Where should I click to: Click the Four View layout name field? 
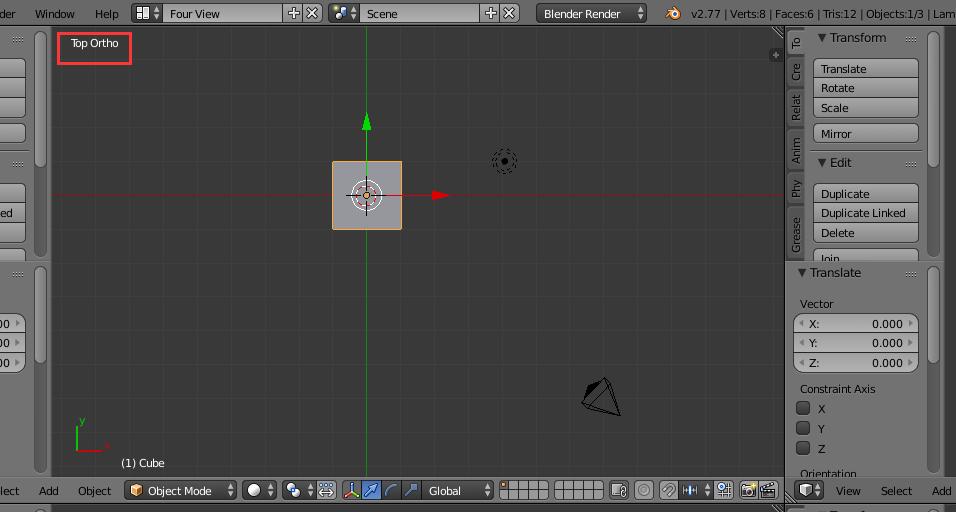click(x=223, y=13)
